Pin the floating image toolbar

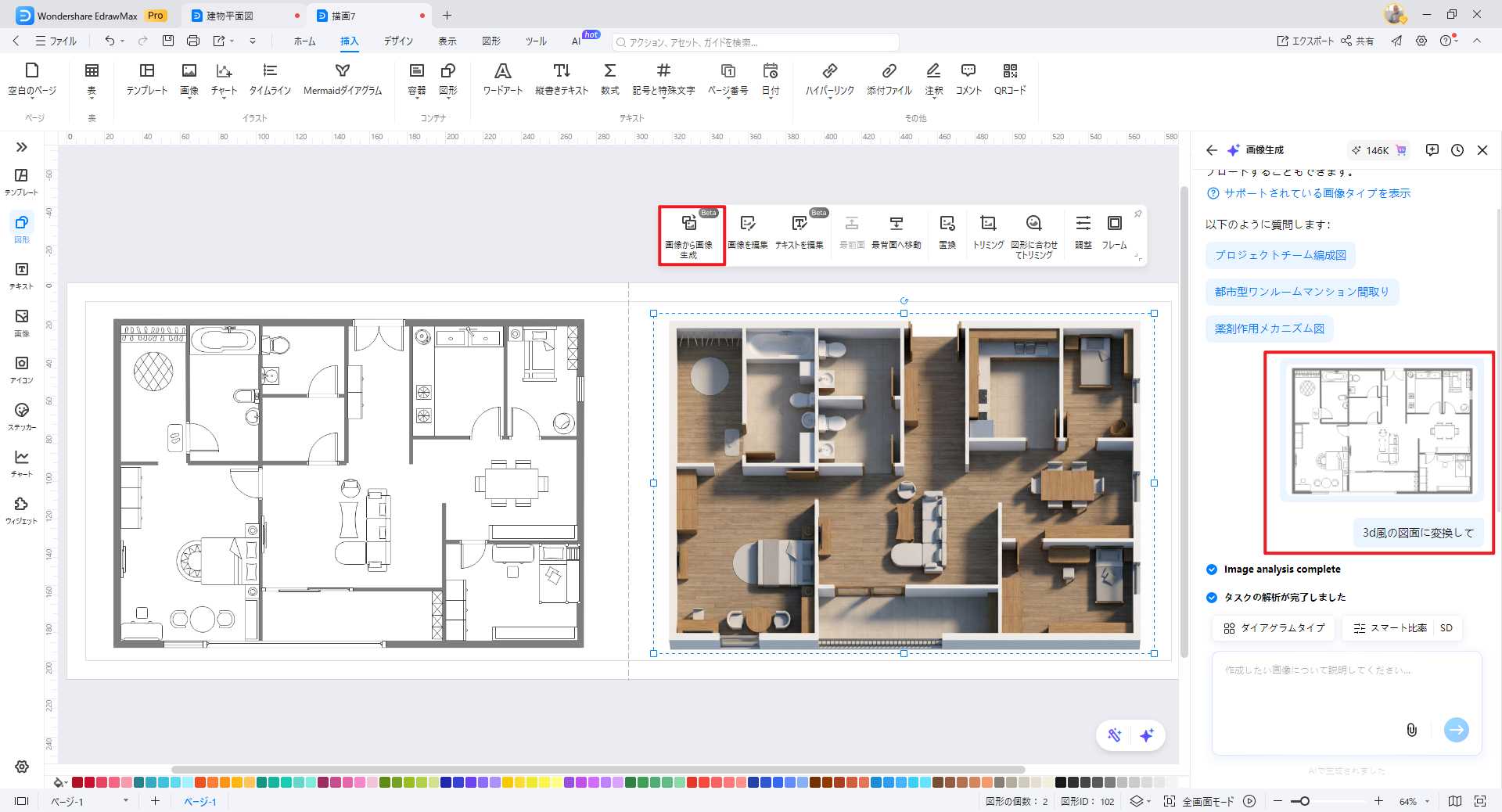1138,214
